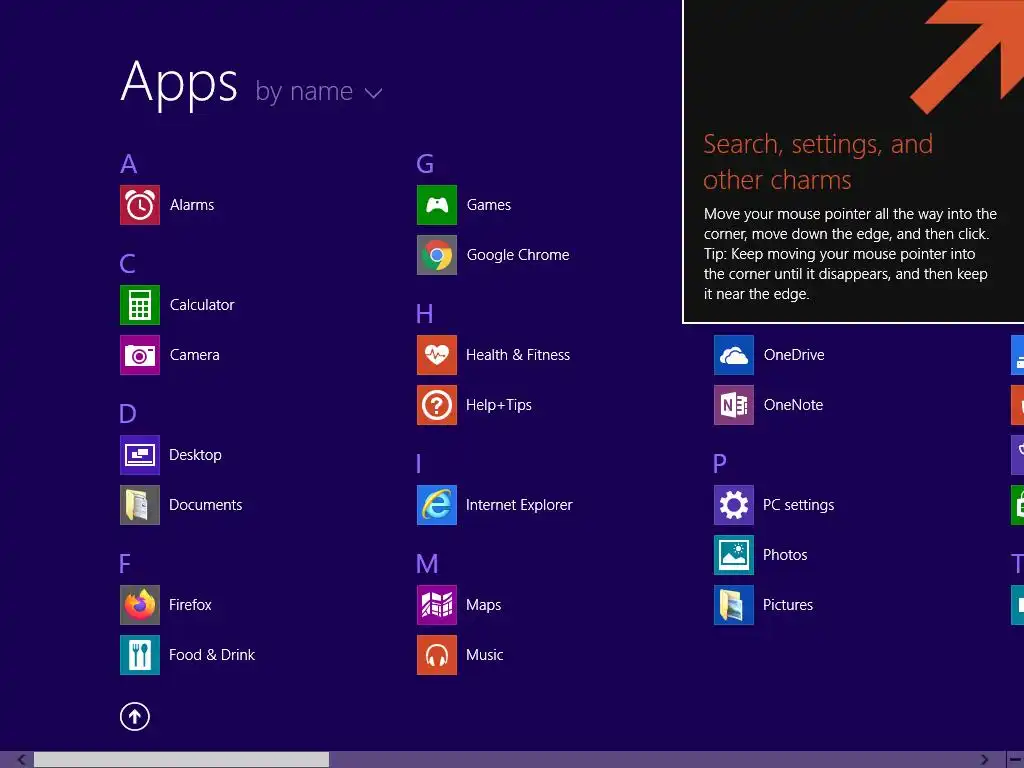Click the scrollbar left arrow
The height and width of the screenshot is (768, 1024).
click(22, 760)
